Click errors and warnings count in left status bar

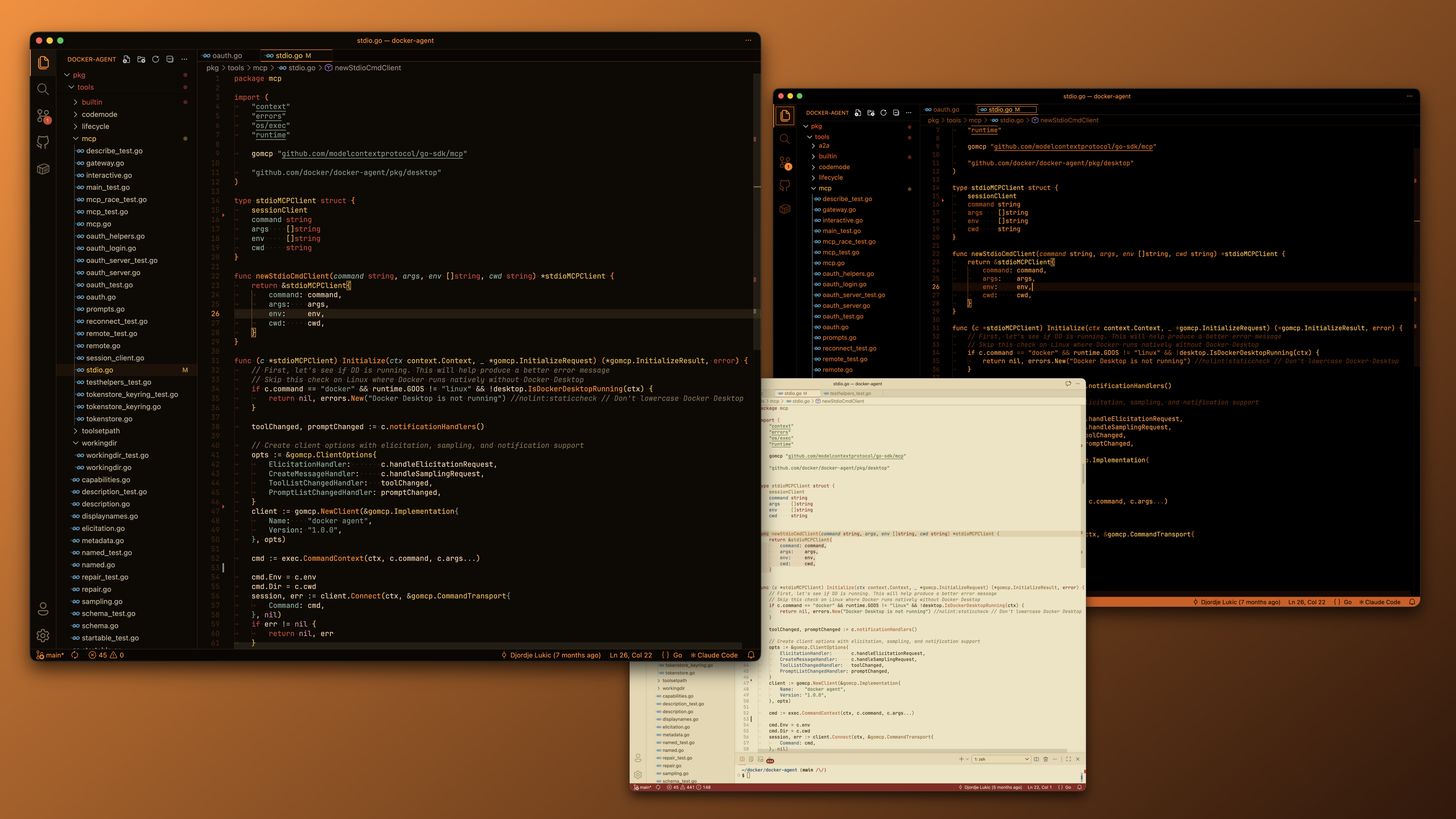[x=106, y=655]
